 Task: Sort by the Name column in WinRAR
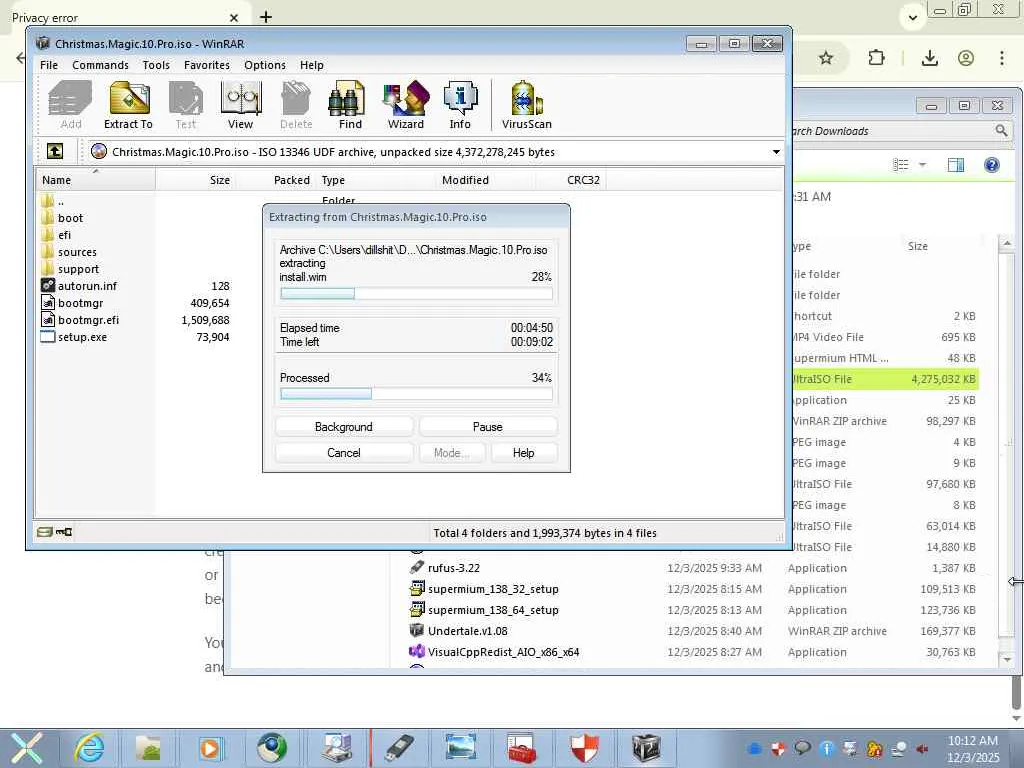tap(95, 180)
